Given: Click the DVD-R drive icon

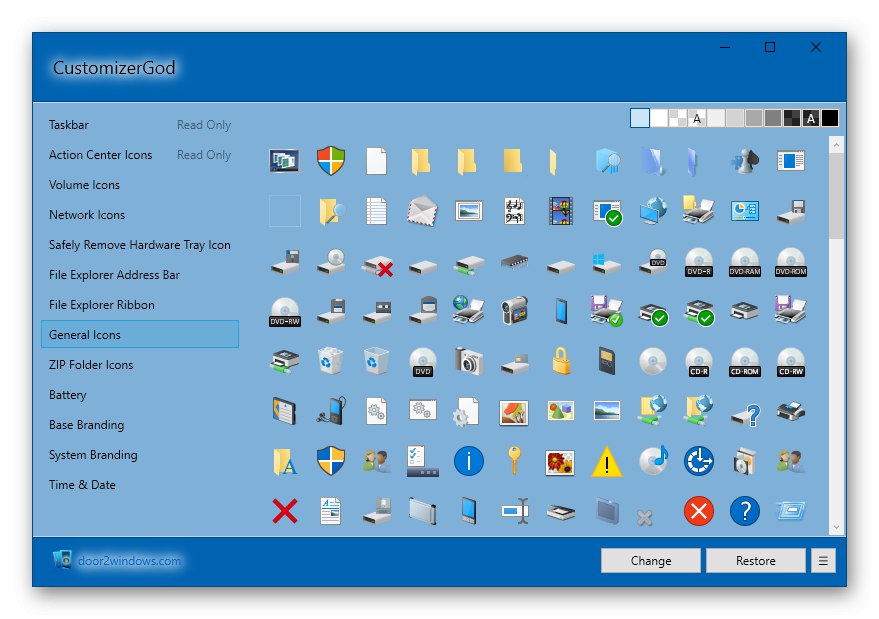Looking at the screenshot, I should point(698,261).
